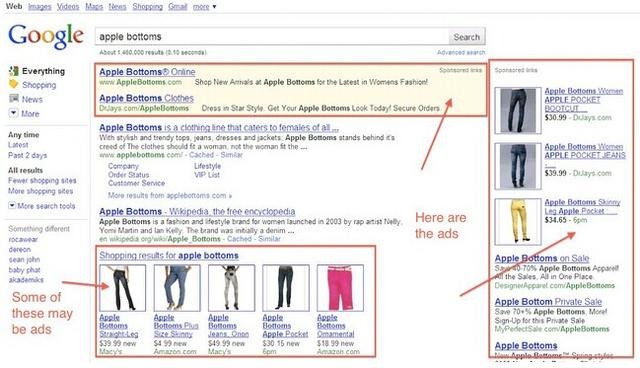
Task: Open 'Apple Bottoms Straight-Leg' product link
Action: point(119,326)
